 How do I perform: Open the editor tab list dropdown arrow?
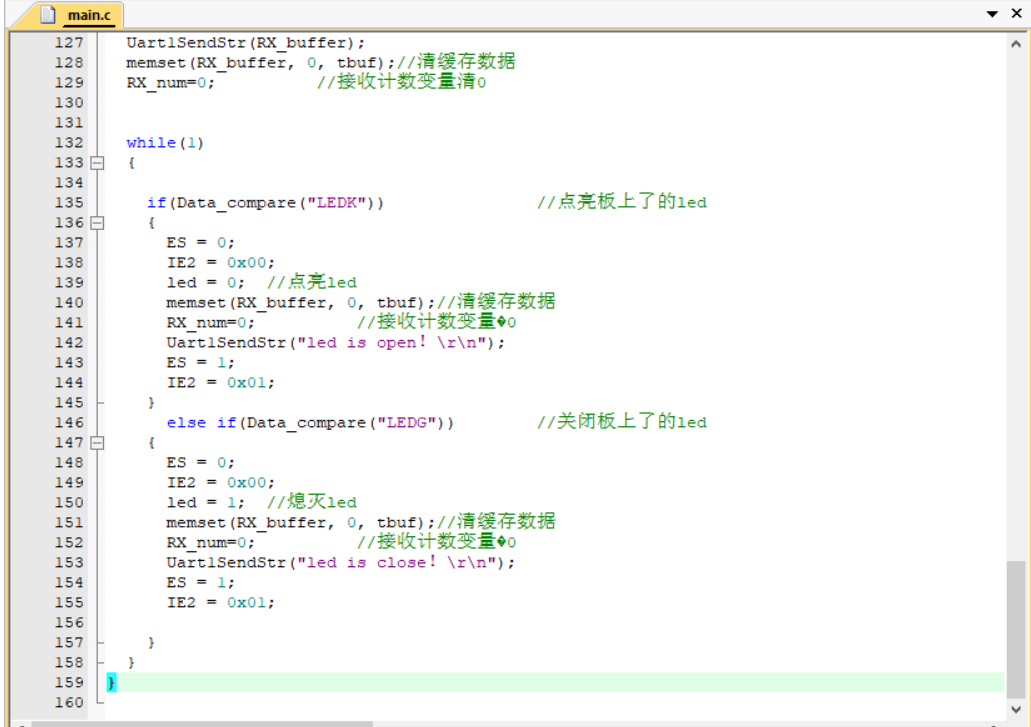click(x=992, y=14)
